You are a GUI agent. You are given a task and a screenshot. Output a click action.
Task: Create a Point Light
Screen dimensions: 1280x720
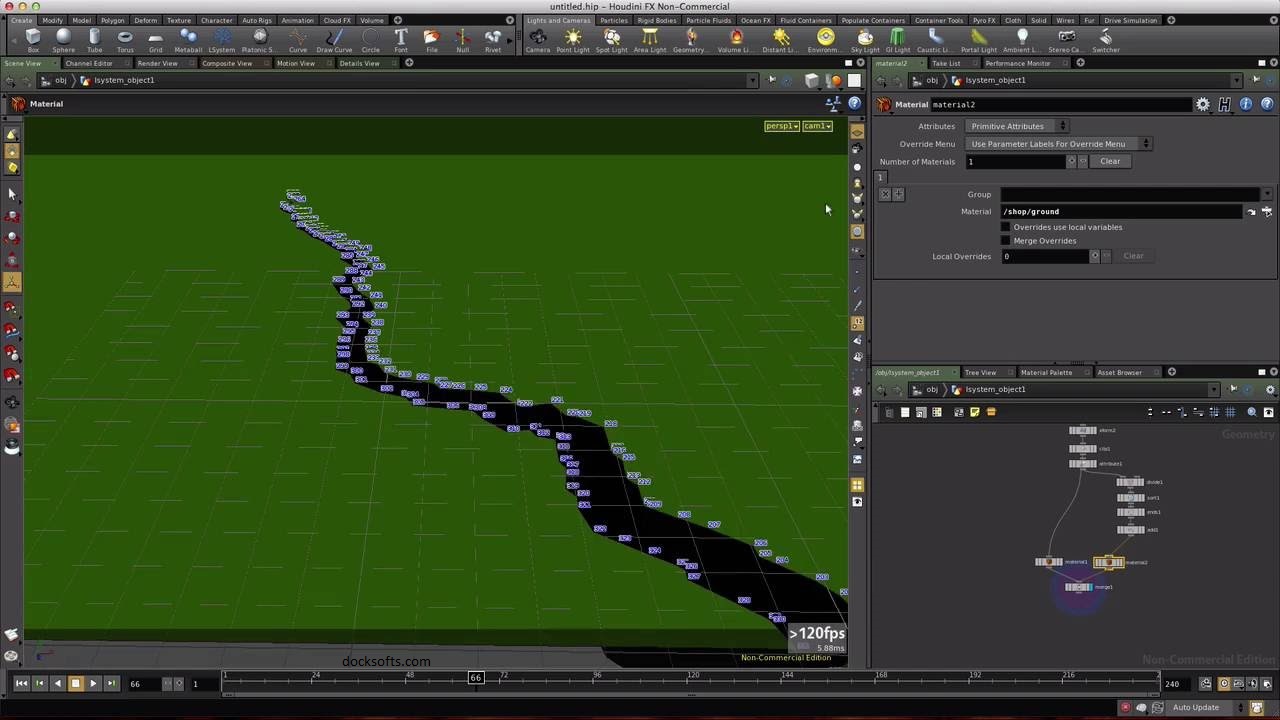coord(573,40)
